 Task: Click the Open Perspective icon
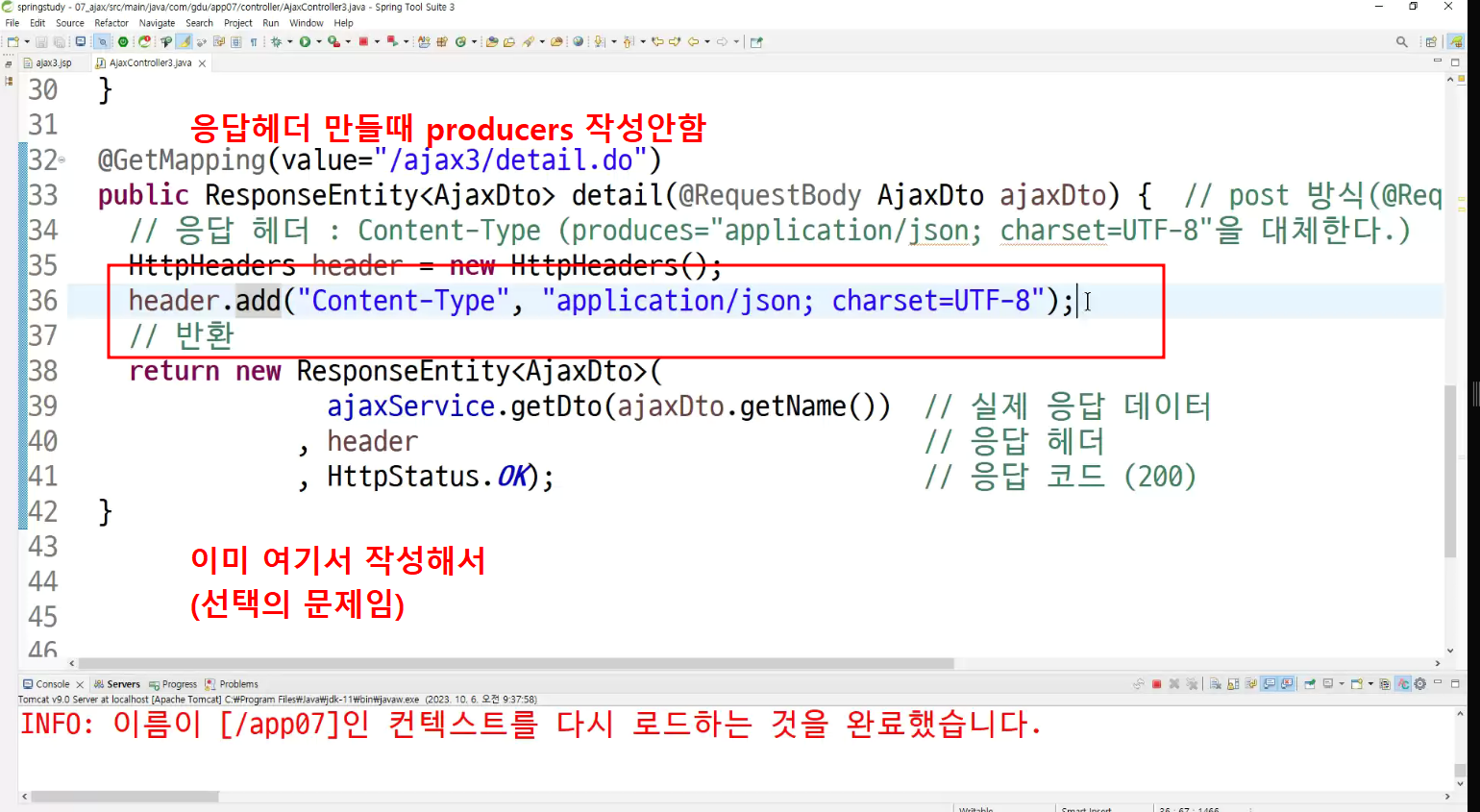[1431, 42]
